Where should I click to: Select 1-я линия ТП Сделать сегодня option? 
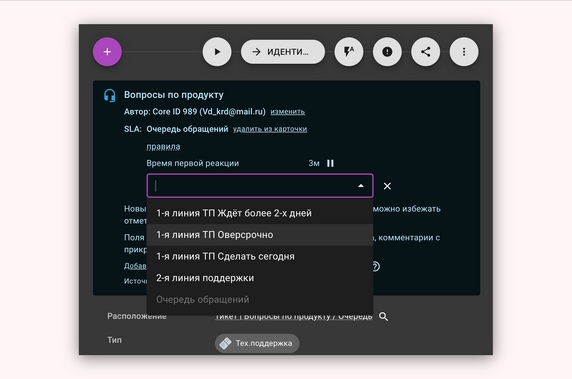[260, 256]
